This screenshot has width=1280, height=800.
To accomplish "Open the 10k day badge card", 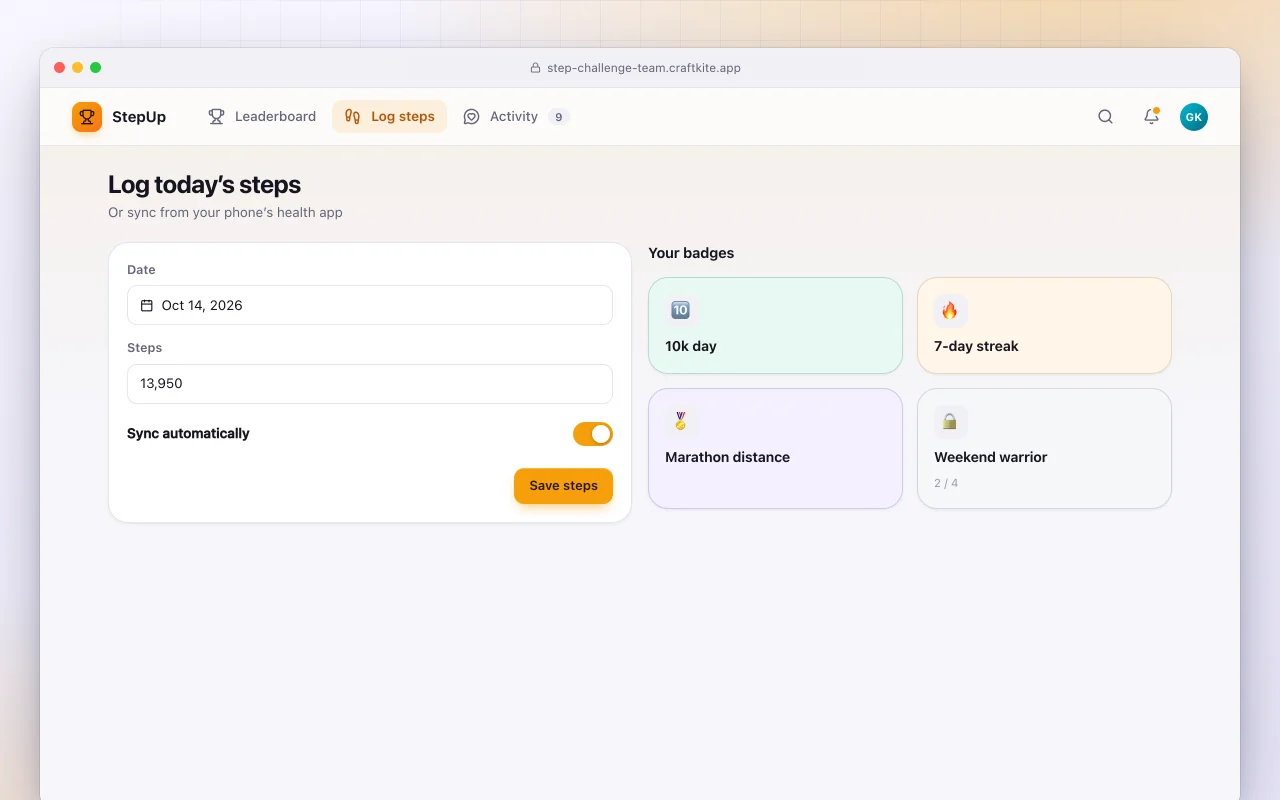I will point(775,325).
